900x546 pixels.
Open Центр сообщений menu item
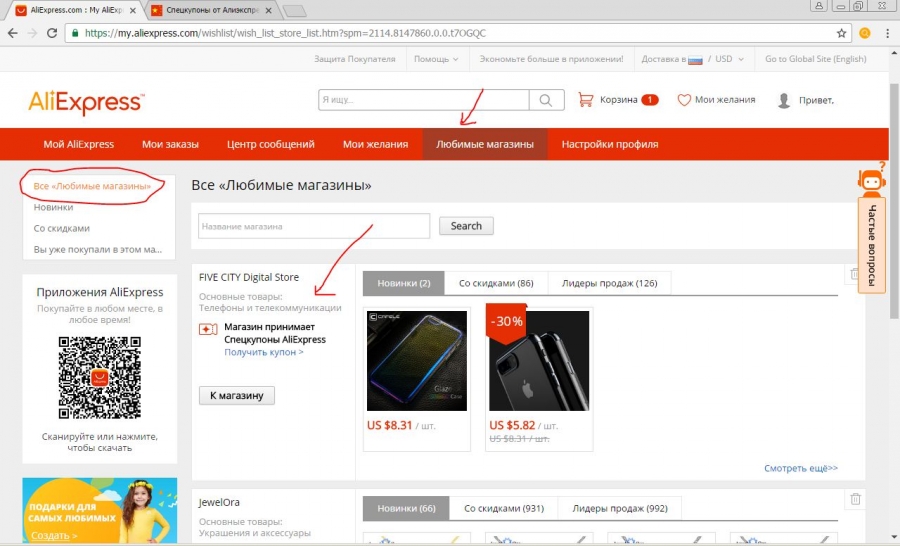[271, 144]
